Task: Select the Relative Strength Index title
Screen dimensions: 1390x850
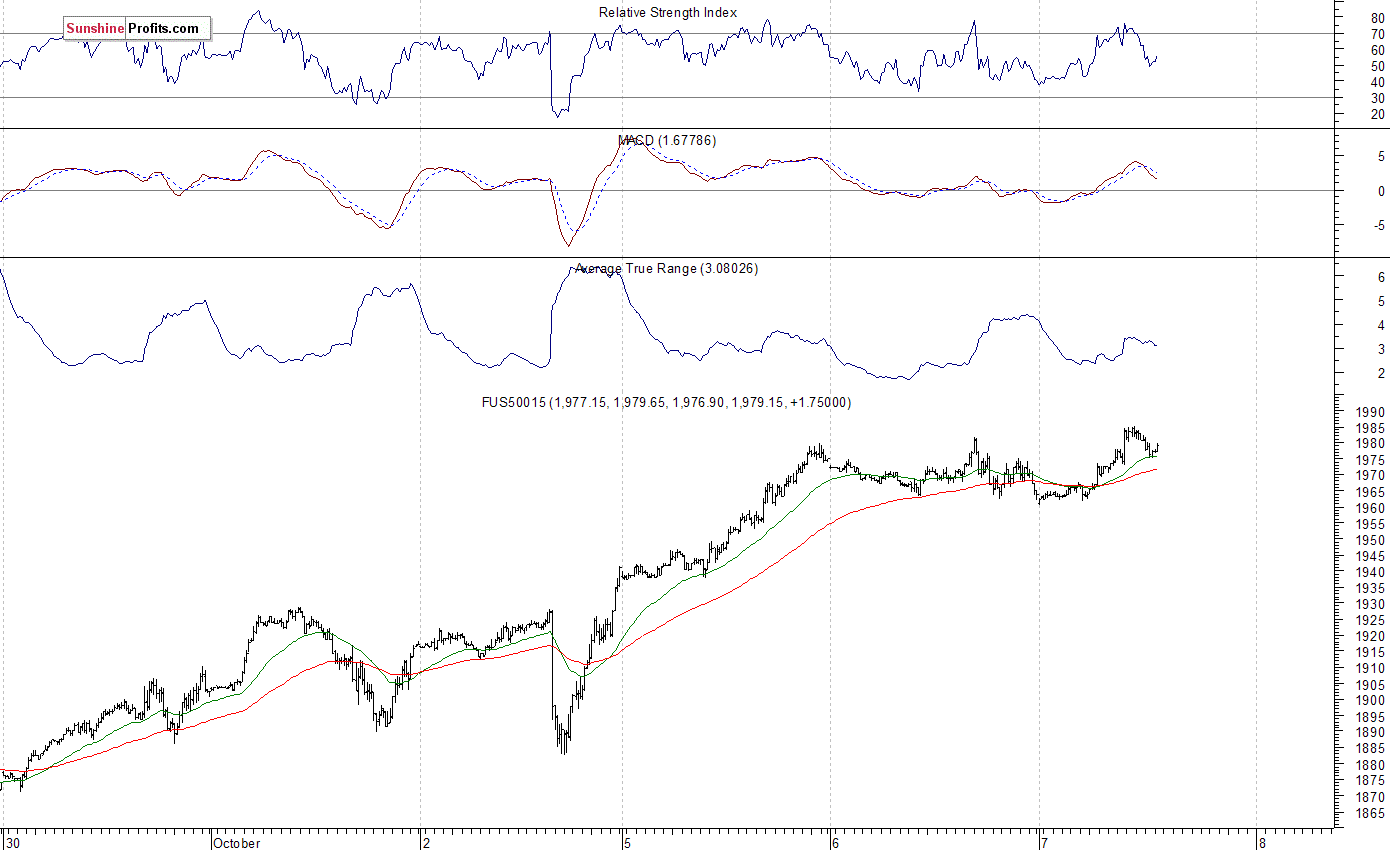Action: [x=668, y=13]
